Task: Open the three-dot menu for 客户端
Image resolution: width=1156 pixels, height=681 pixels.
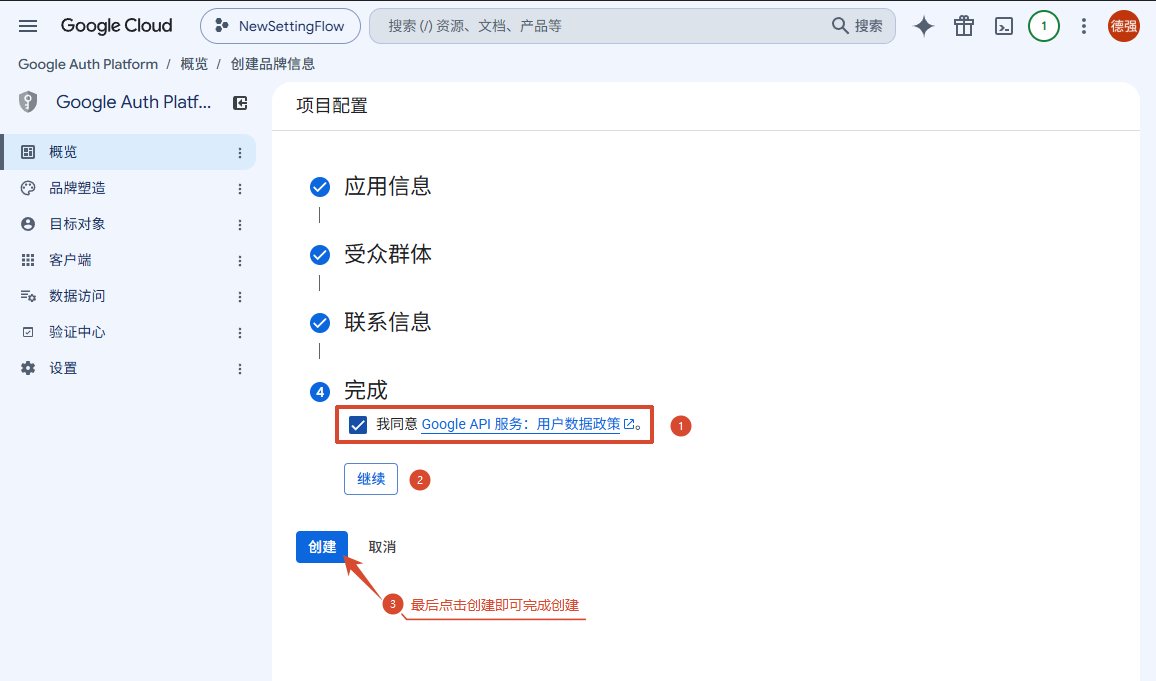Action: (x=240, y=261)
